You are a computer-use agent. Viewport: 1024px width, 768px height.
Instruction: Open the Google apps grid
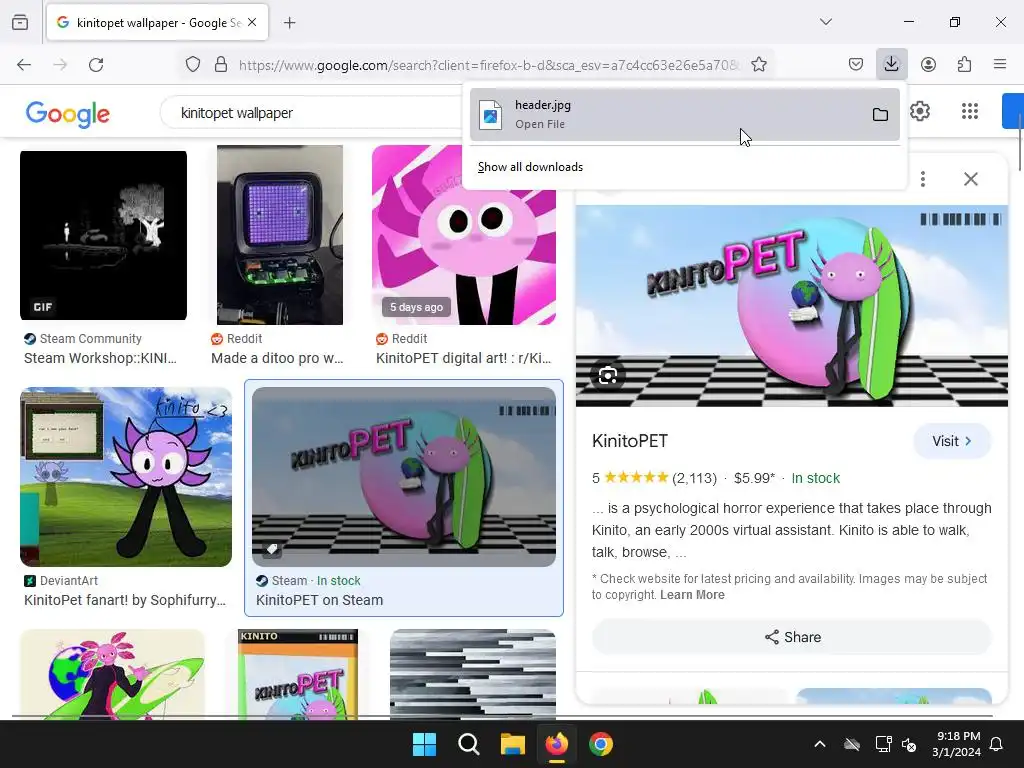click(970, 111)
